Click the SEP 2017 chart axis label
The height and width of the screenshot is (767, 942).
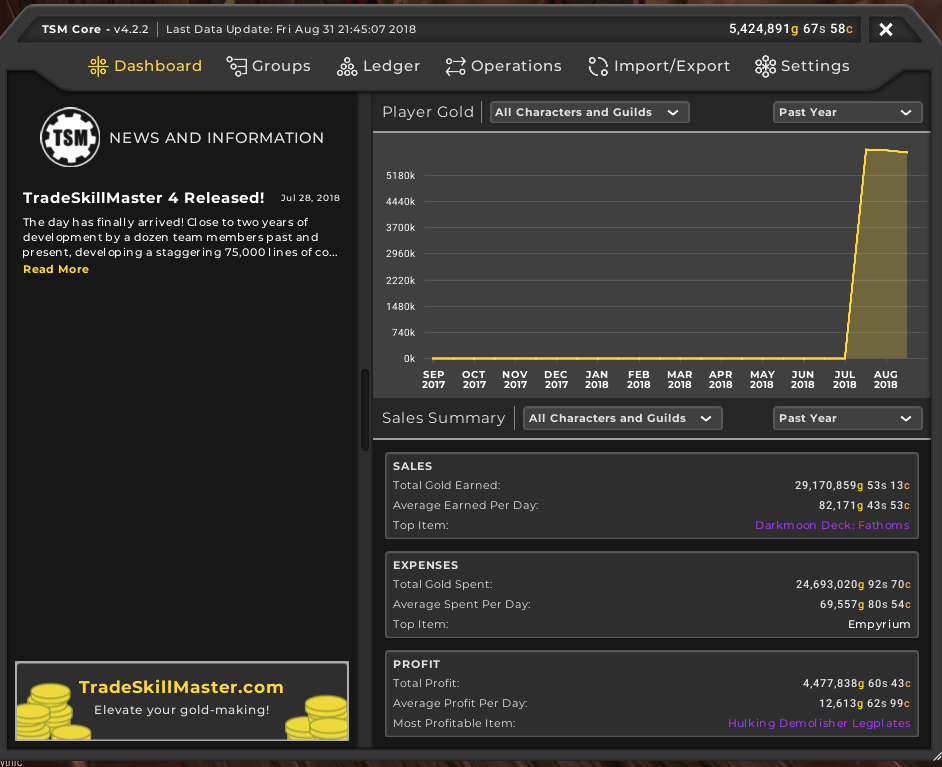(x=433, y=380)
